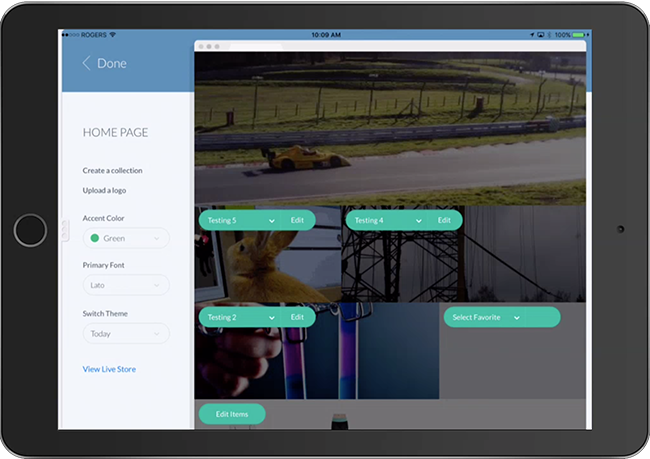Screen dimensions: 650x459
Task: Open the Select Favorite dropdown
Action: (x=502, y=317)
